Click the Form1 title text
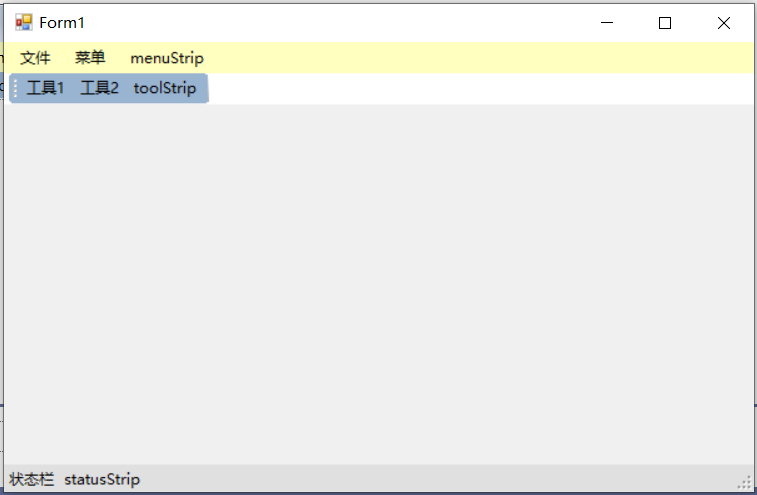Image resolution: width=757 pixels, height=495 pixels. pos(62,23)
